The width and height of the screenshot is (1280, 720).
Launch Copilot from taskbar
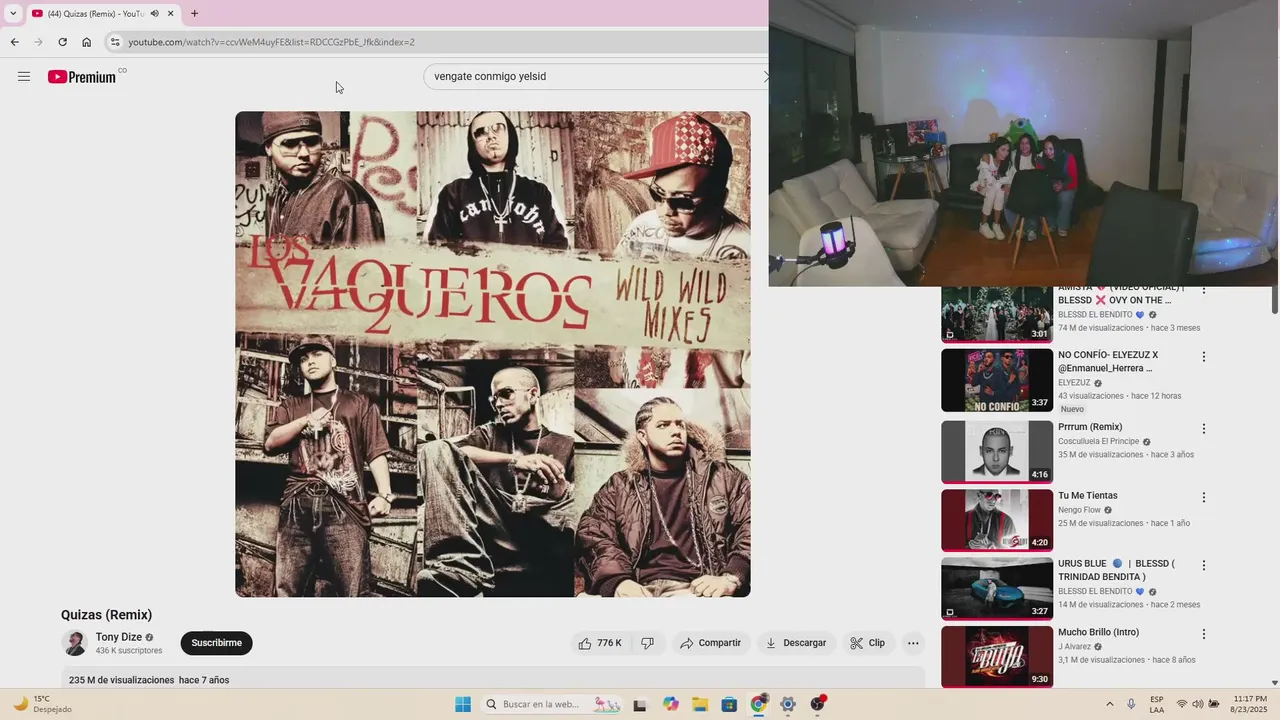pyautogui.click(x=670, y=704)
